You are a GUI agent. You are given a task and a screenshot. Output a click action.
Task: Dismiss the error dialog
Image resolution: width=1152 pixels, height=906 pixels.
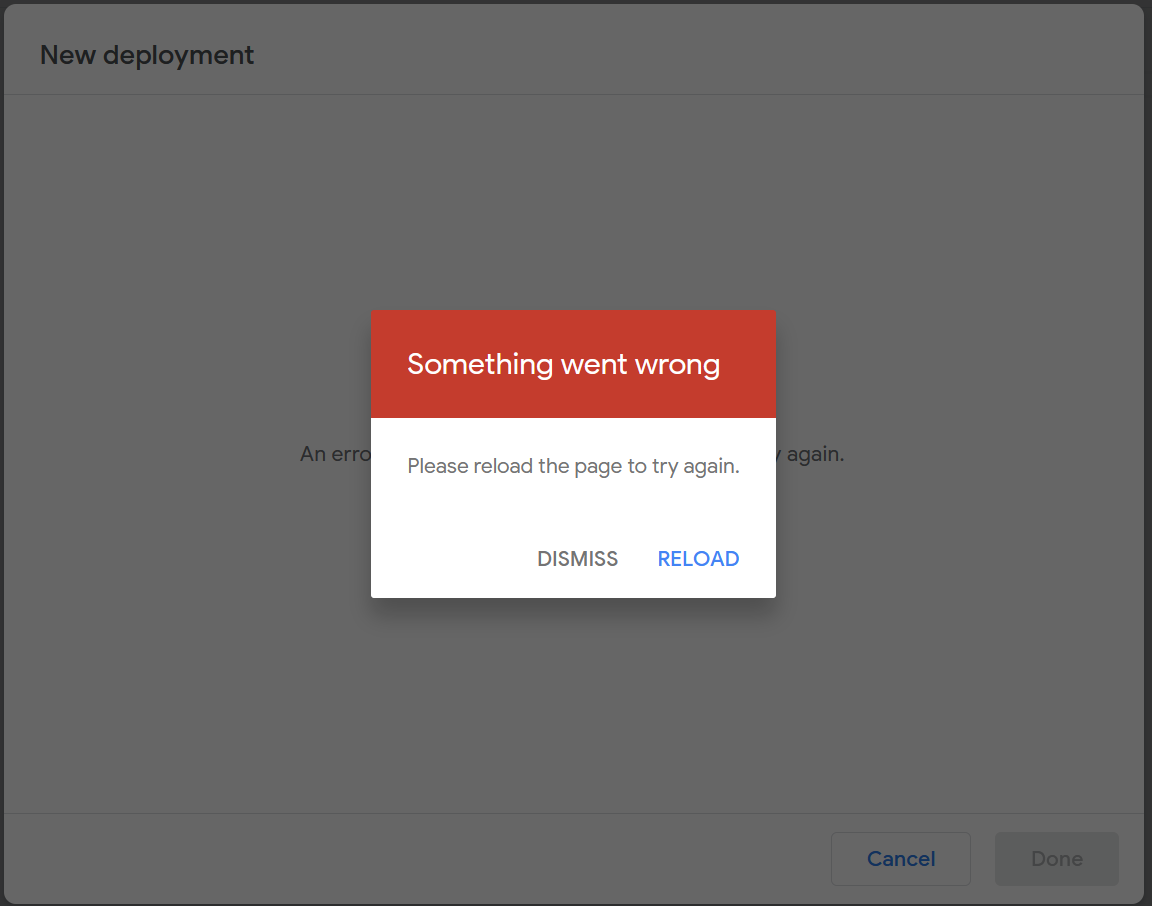click(x=577, y=558)
